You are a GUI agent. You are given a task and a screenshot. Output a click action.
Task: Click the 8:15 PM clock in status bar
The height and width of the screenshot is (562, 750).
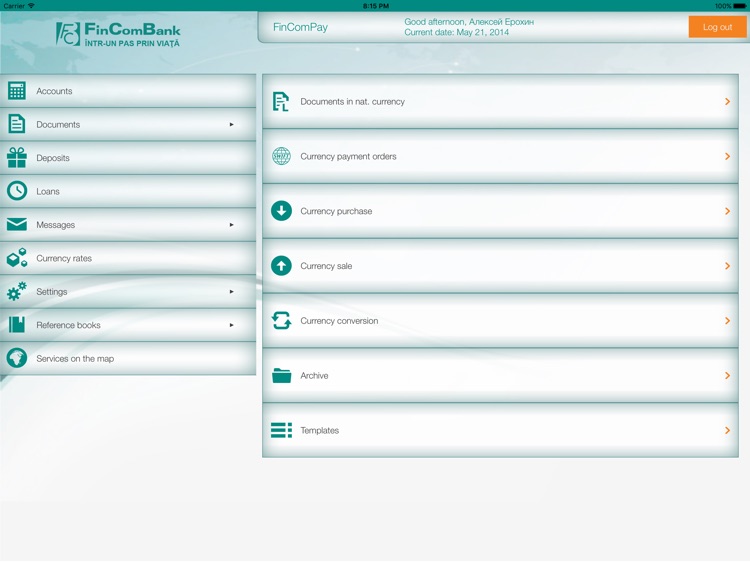tap(375, 6)
